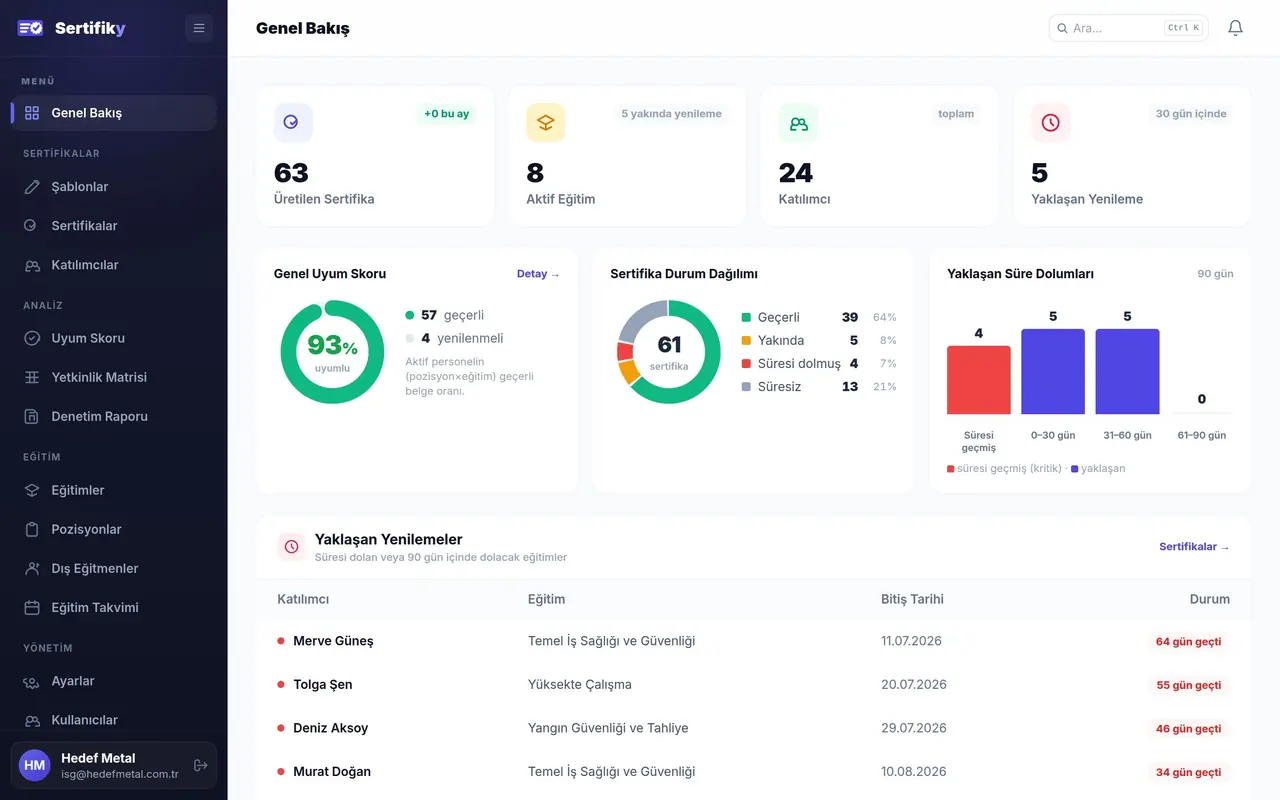1280x800 pixels.
Task: Click the HM avatar circle
Action: coord(35,765)
